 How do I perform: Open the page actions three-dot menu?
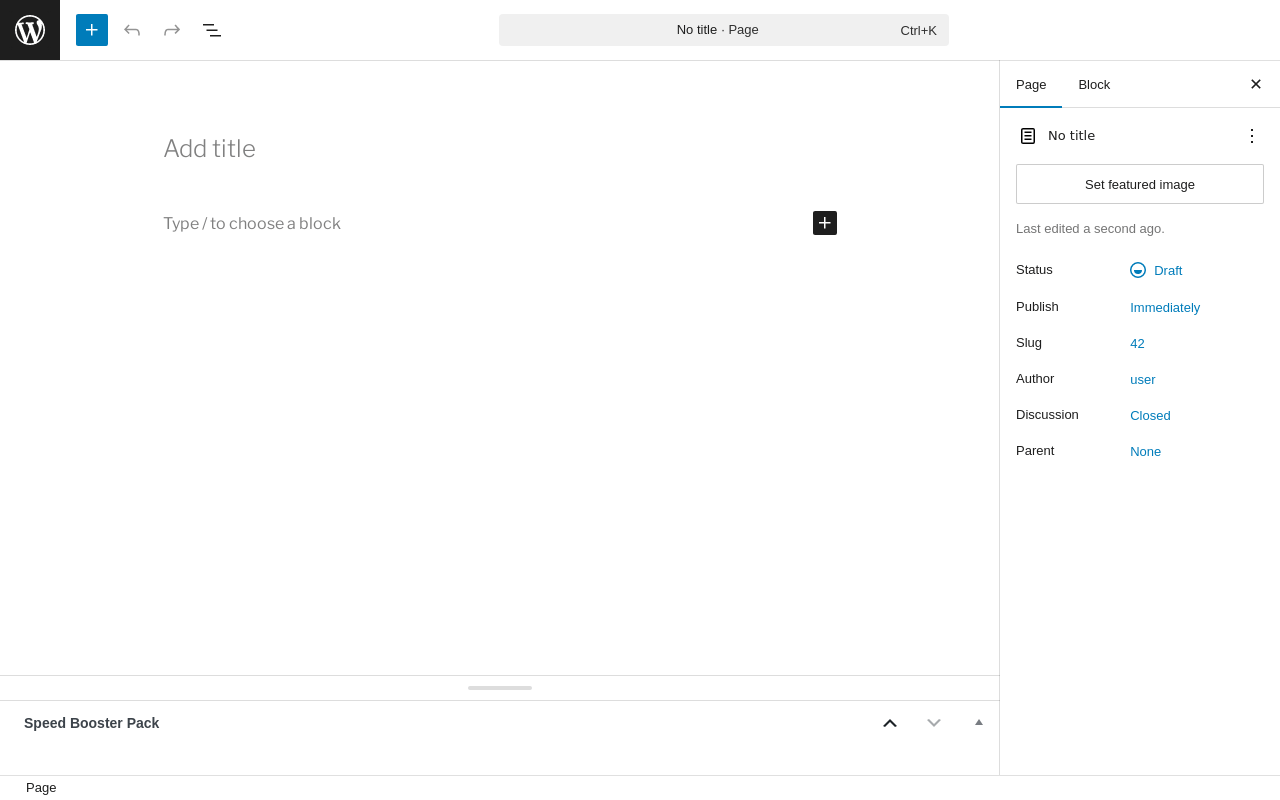1252,136
